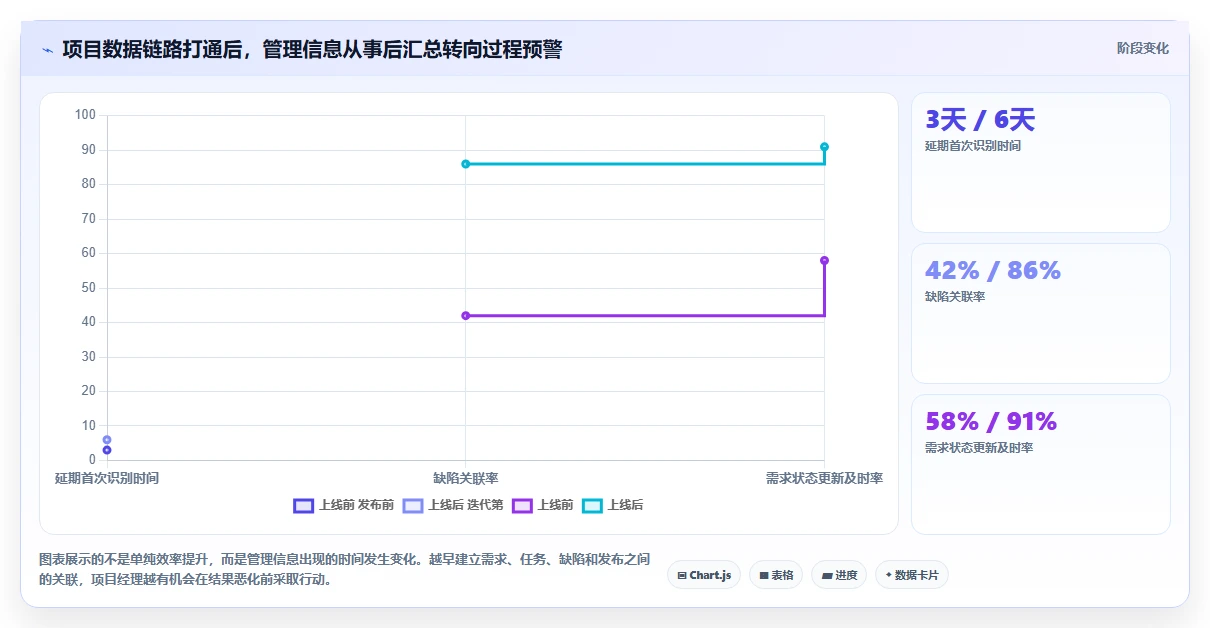Click the Chart.js tag
Screen dimensions: 1210x628
(x=704, y=575)
